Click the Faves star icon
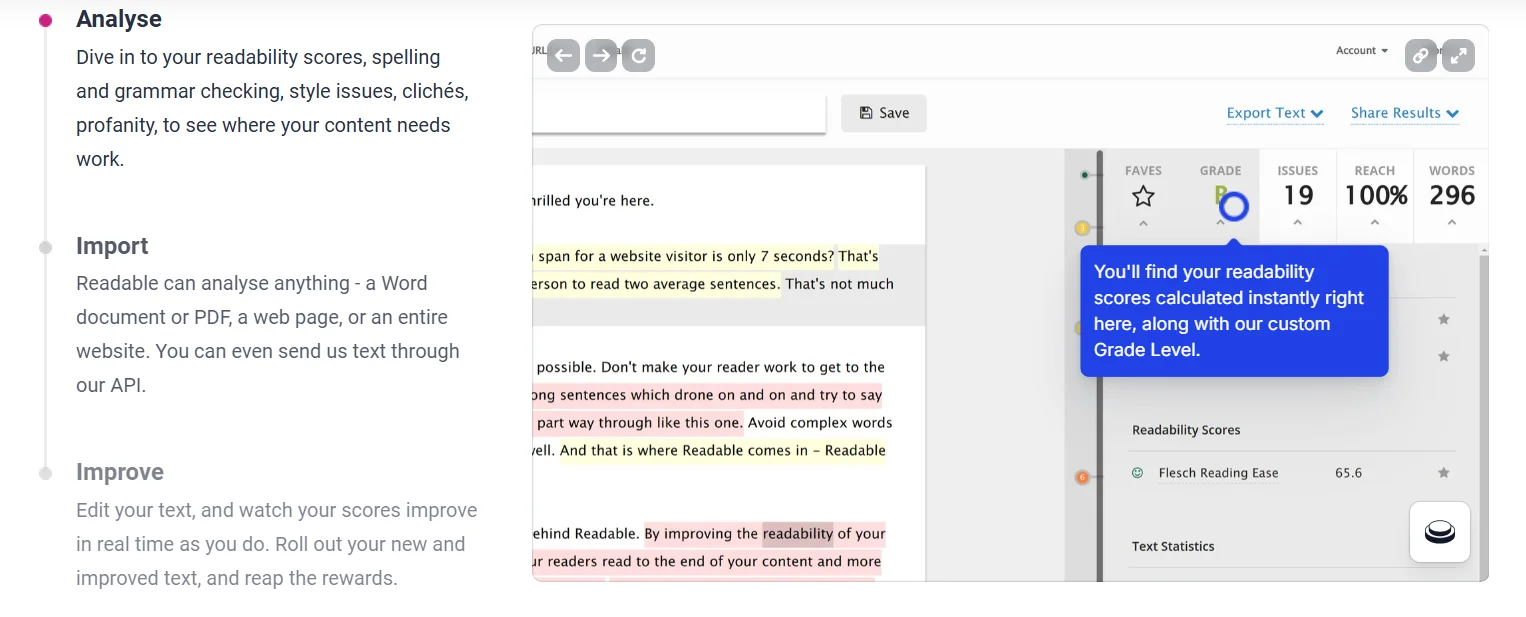The width and height of the screenshot is (1526, 617). (1143, 196)
